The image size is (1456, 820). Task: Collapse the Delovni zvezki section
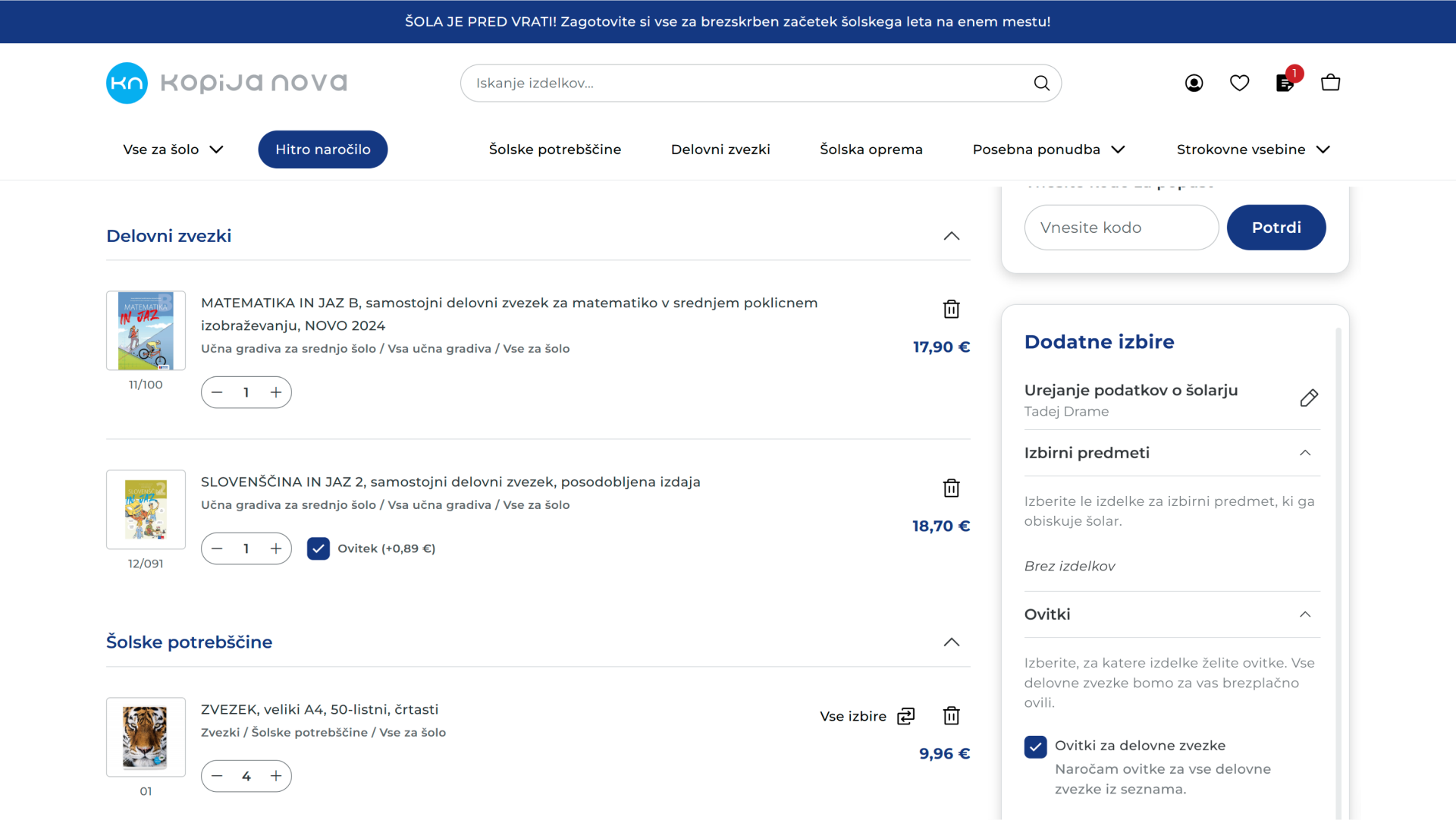click(x=951, y=236)
